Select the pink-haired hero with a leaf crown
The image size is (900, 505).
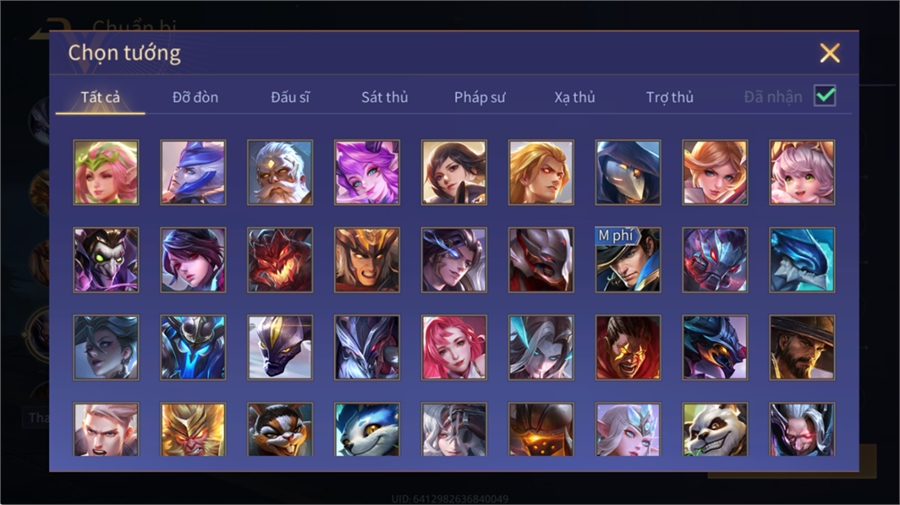106,172
